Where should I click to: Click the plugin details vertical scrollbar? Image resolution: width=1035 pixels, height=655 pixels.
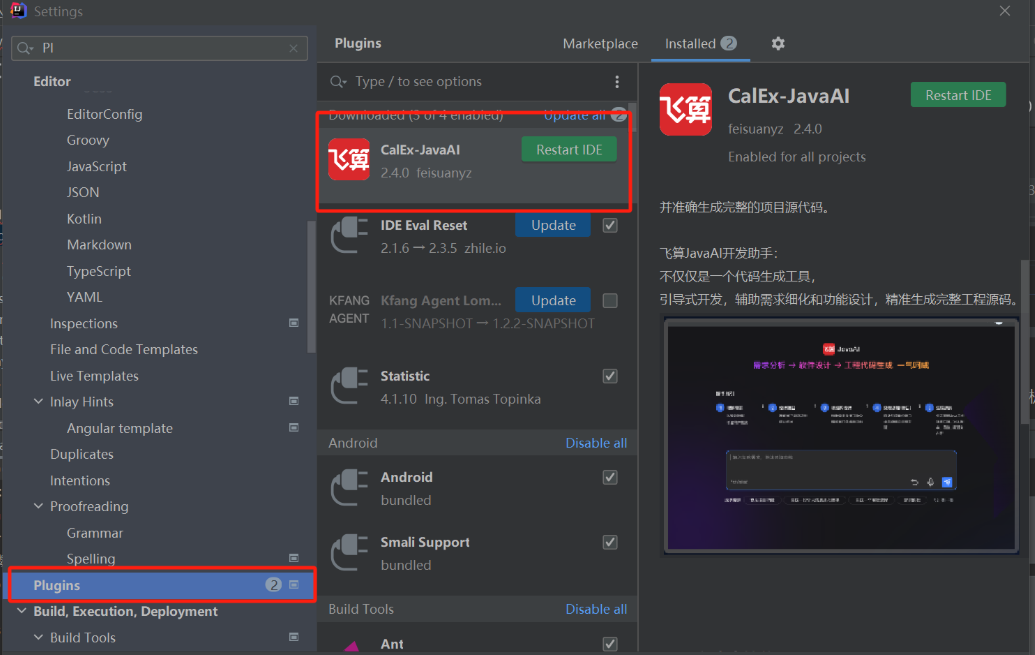(1025, 341)
